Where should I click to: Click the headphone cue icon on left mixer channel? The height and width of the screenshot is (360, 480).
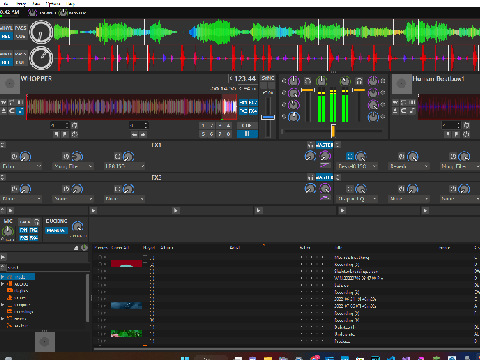point(308,81)
